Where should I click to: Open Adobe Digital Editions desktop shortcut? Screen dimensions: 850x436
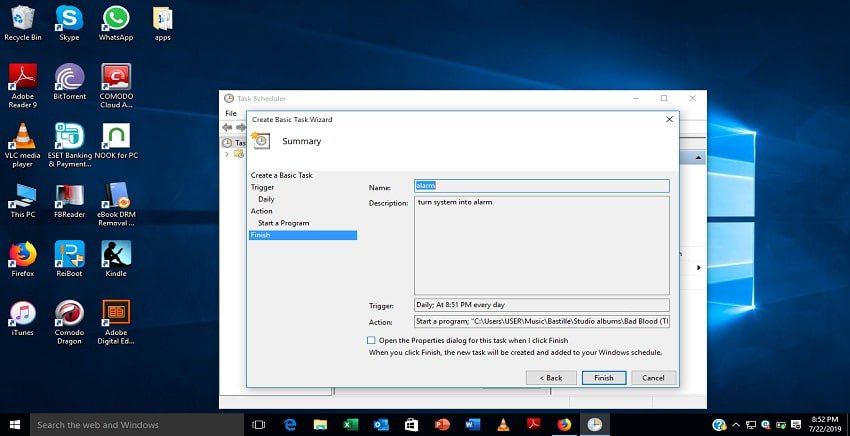[x=116, y=322]
